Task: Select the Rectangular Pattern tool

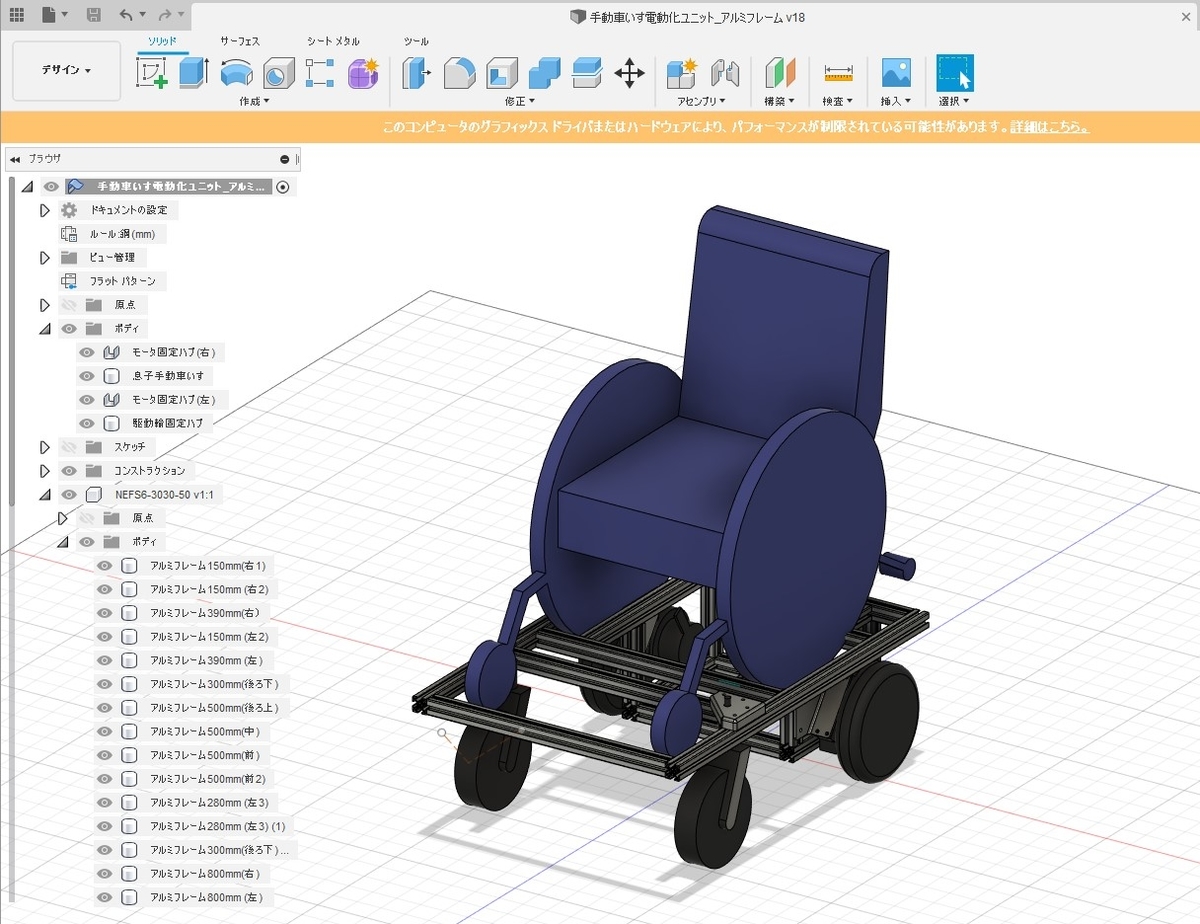Action: (320, 73)
